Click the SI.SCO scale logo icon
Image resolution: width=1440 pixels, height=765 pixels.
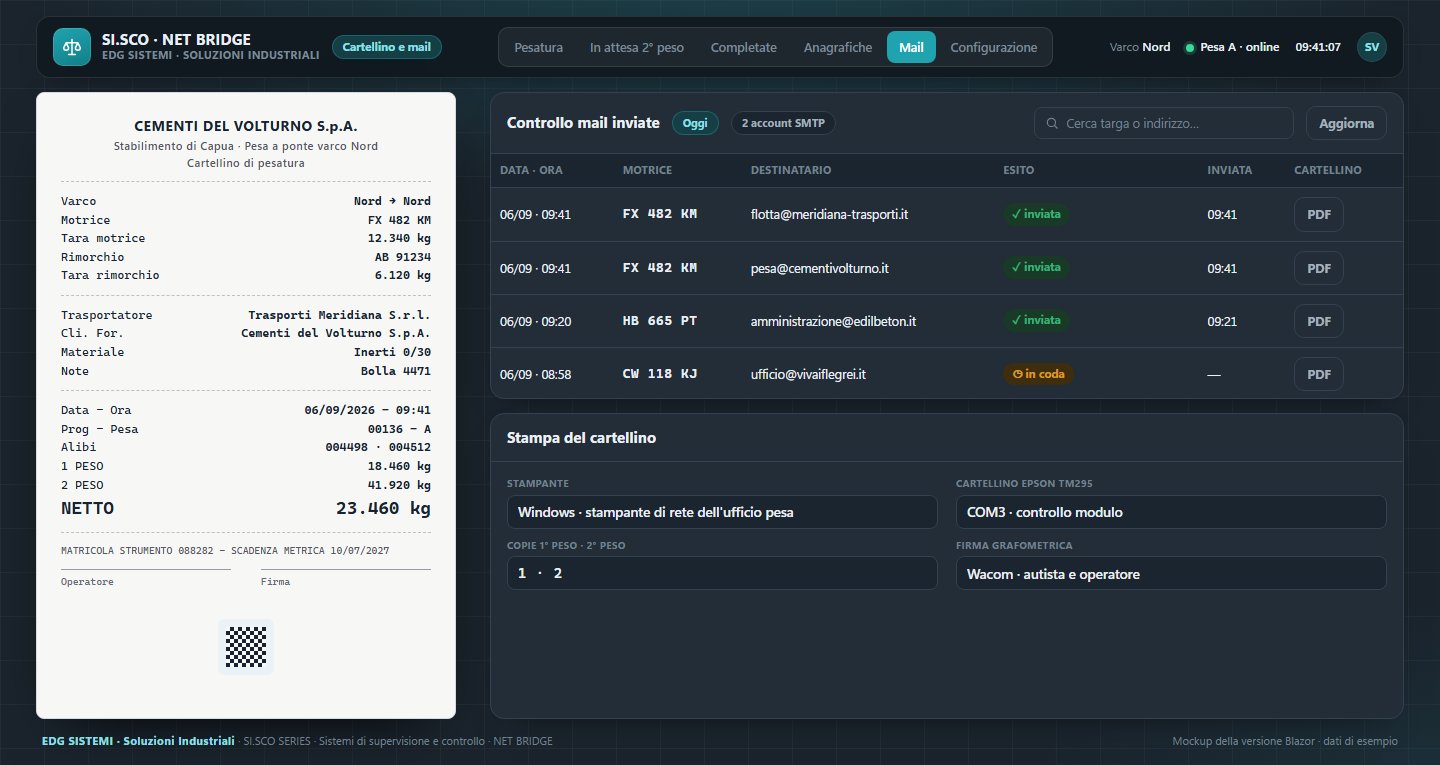(x=72, y=47)
